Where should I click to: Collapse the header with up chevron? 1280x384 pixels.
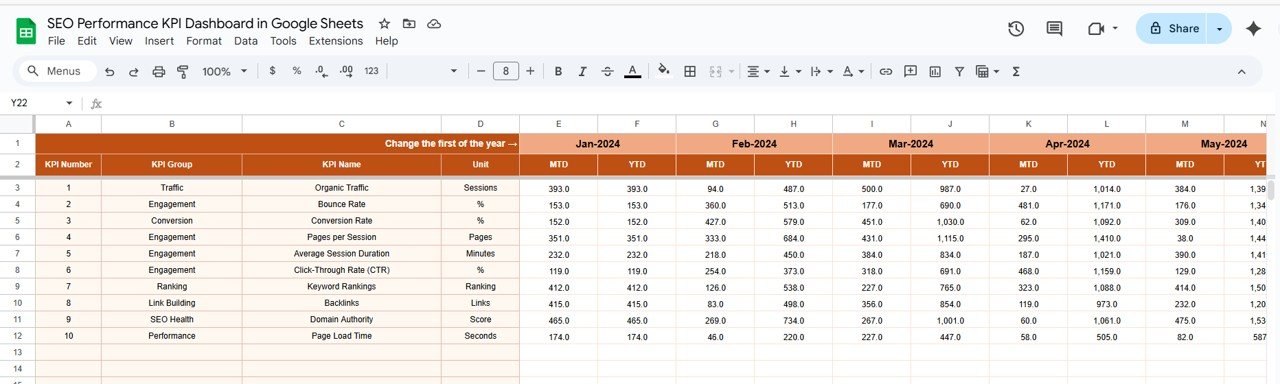[x=1242, y=71]
